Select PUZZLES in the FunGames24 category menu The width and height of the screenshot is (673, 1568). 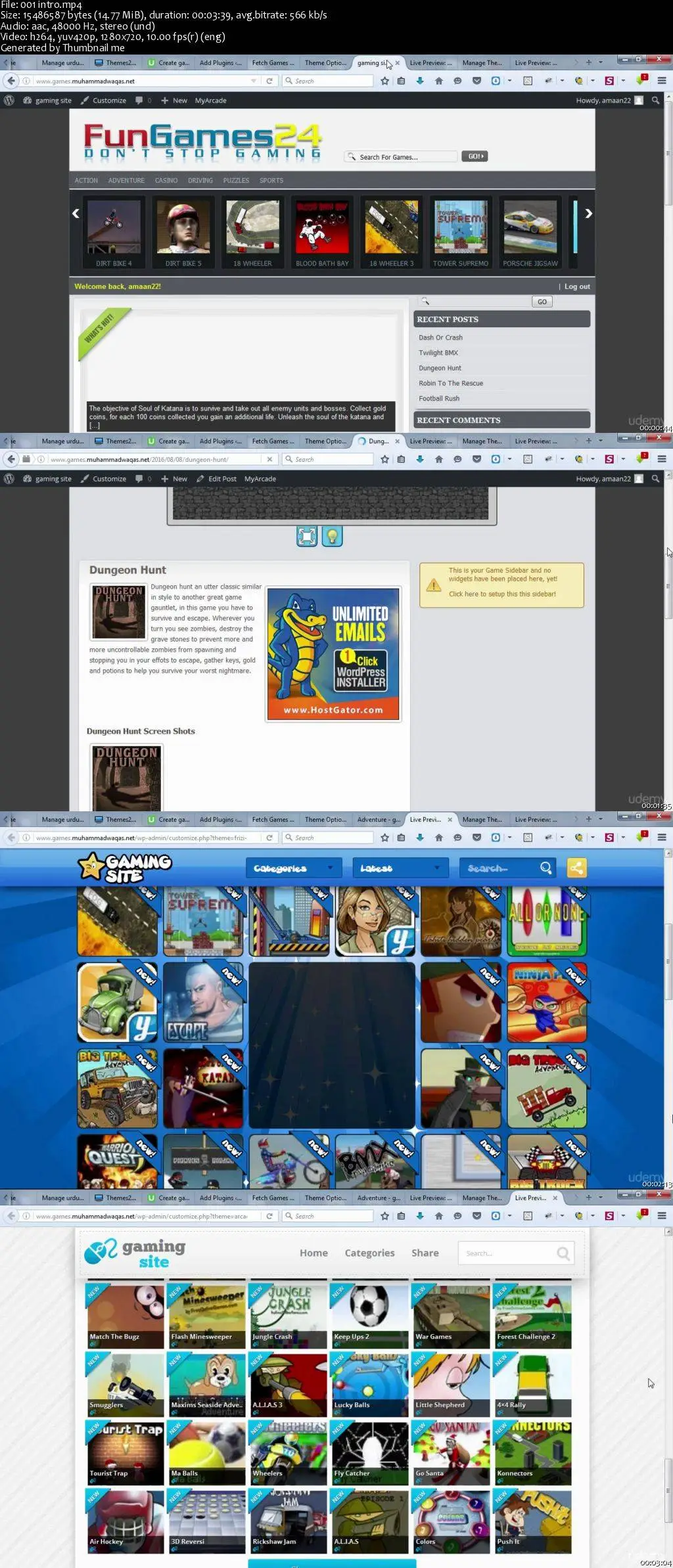(236, 180)
